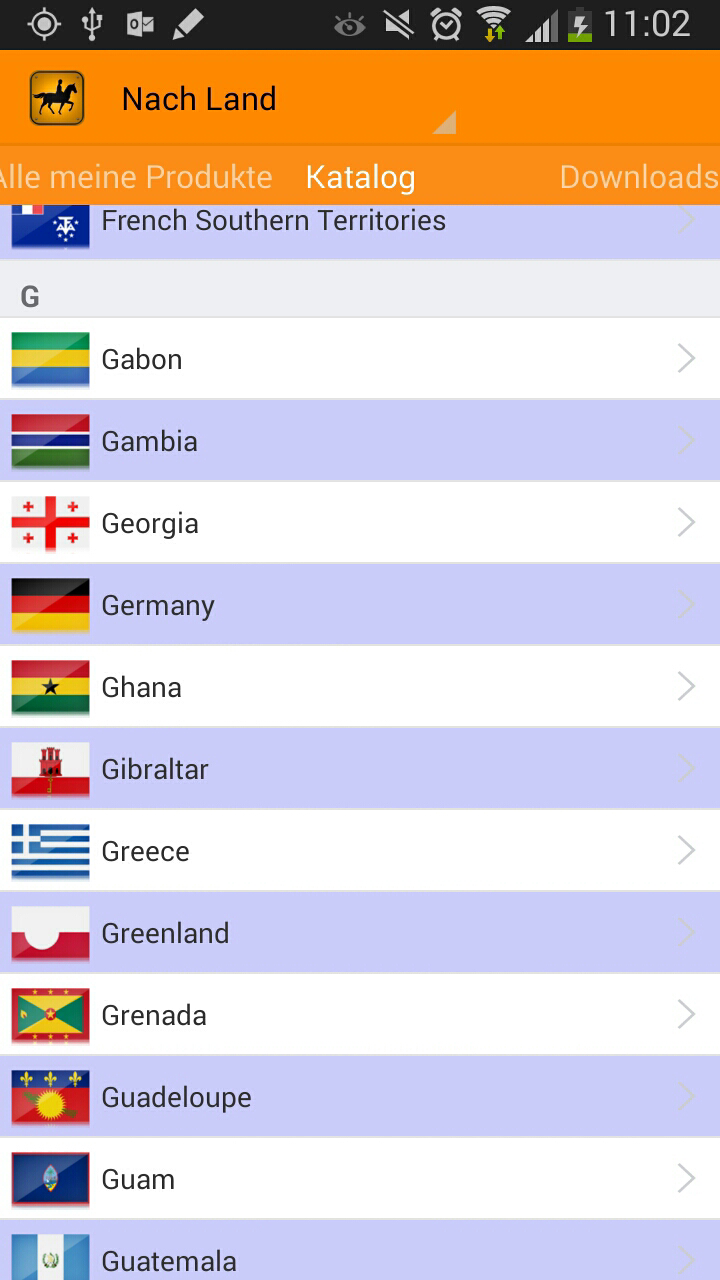Expand Grenada using its chevron arrow
Viewport: 720px width, 1280px height.
coord(686,1015)
